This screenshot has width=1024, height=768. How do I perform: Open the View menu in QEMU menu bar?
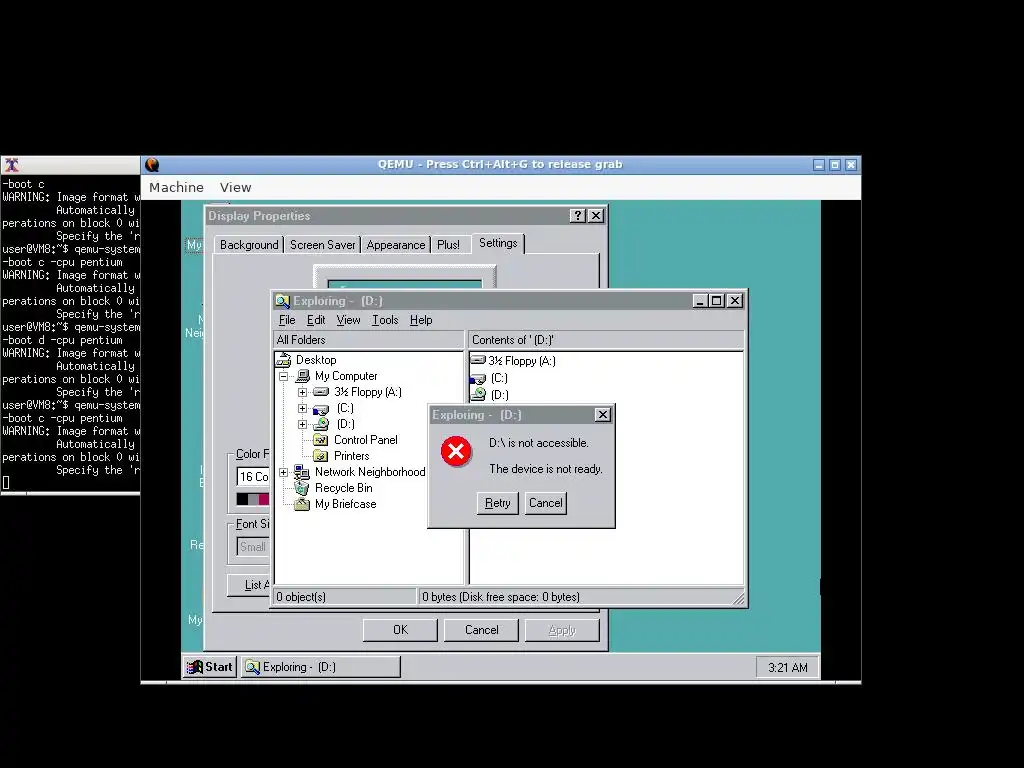[x=235, y=187]
